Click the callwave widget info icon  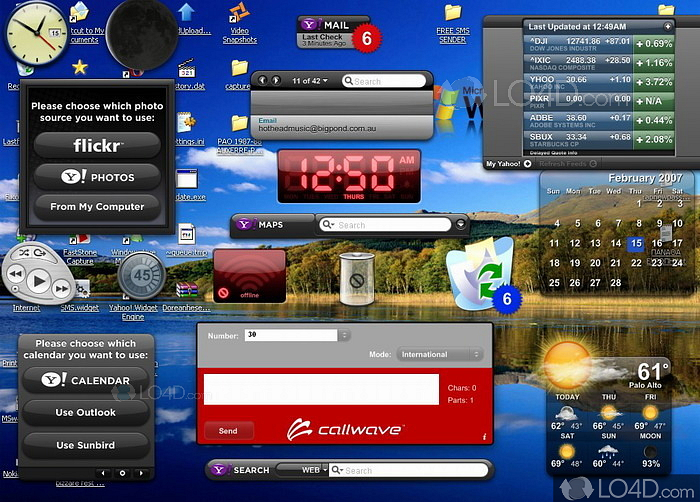click(x=484, y=437)
